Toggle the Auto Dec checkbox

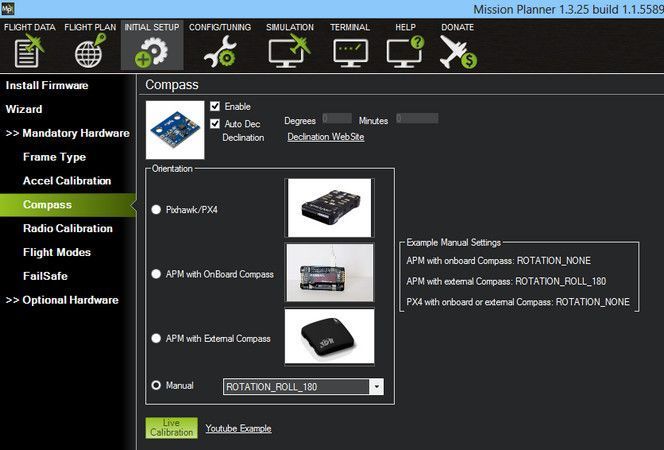click(215, 124)
